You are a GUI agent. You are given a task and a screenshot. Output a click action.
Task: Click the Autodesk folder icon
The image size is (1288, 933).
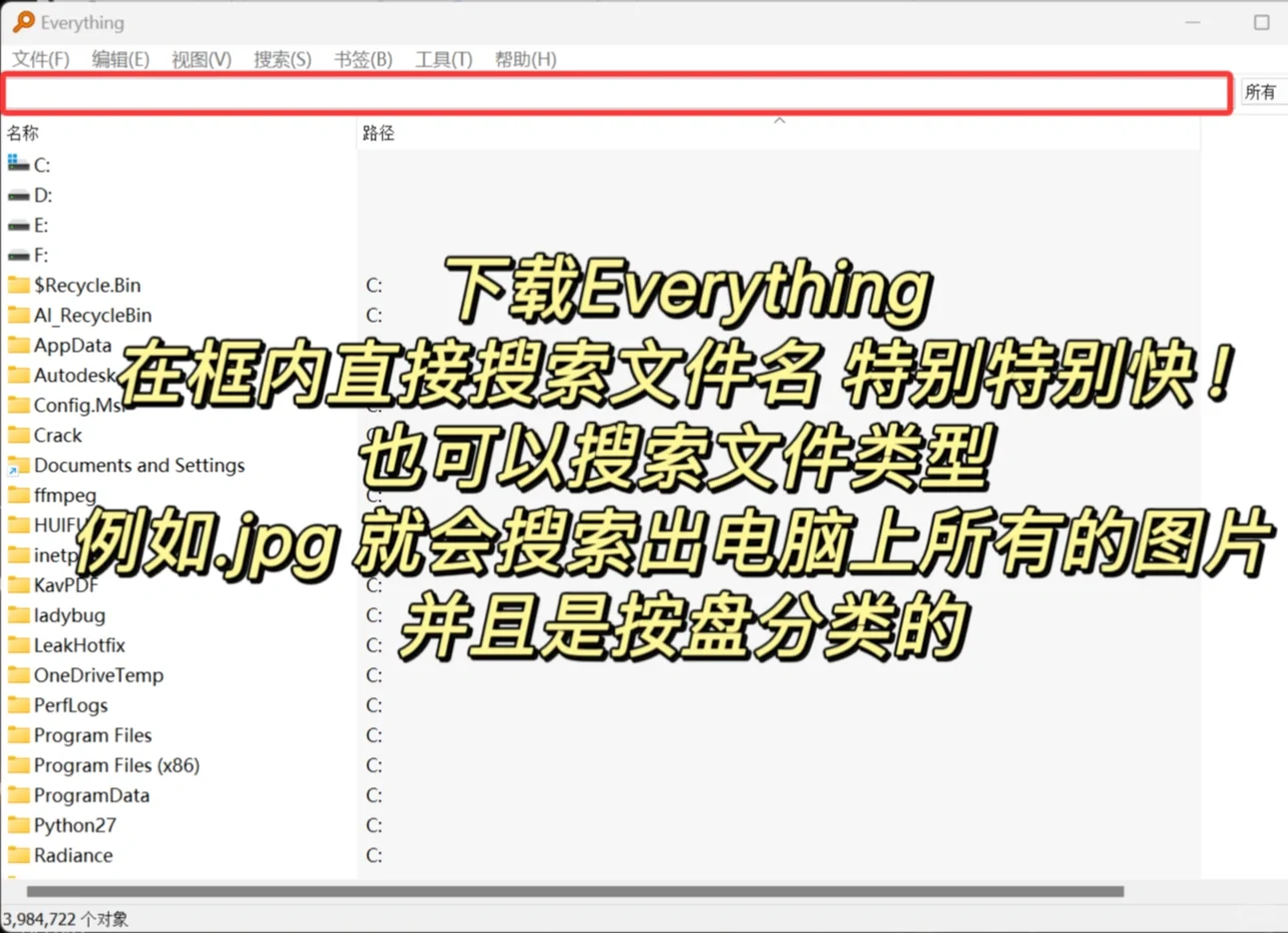coord(18,375)
